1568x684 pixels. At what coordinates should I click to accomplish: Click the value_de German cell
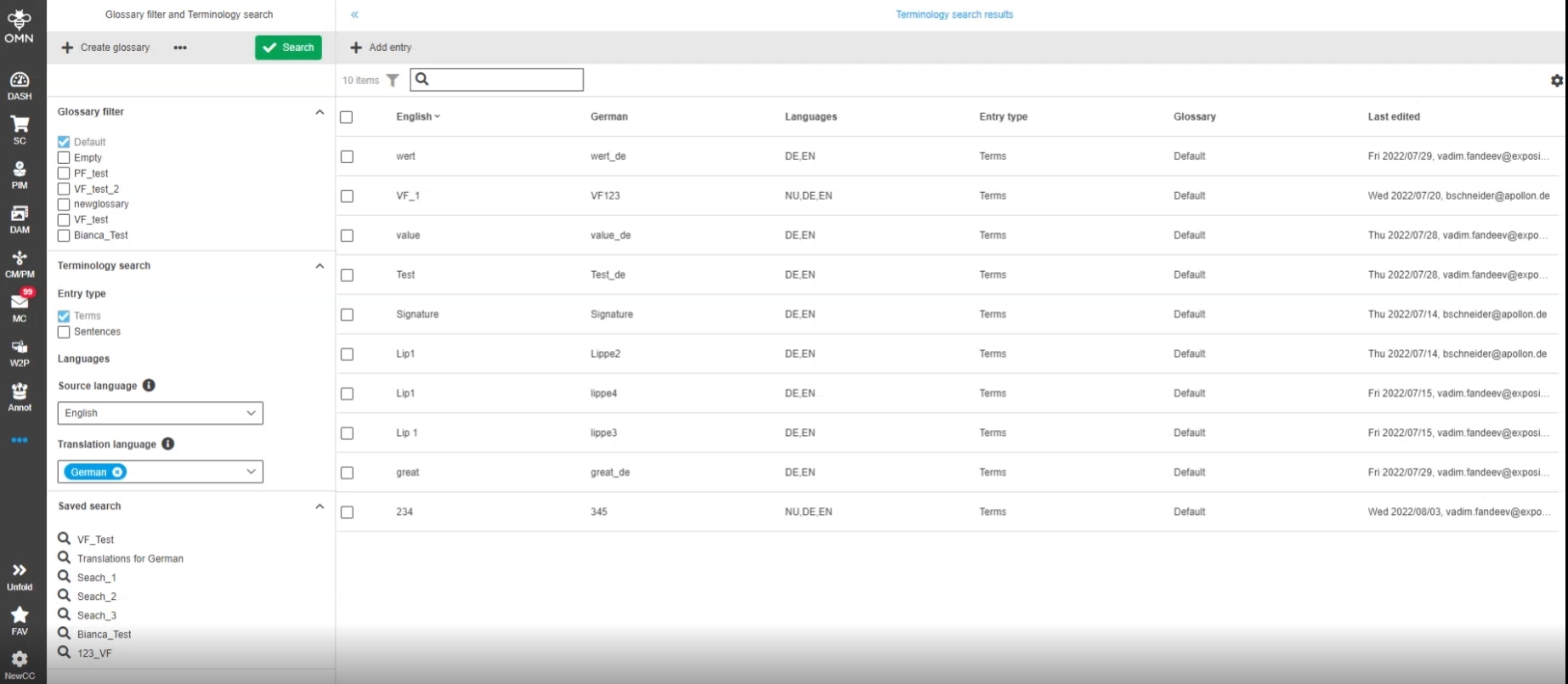pos(611,235)
